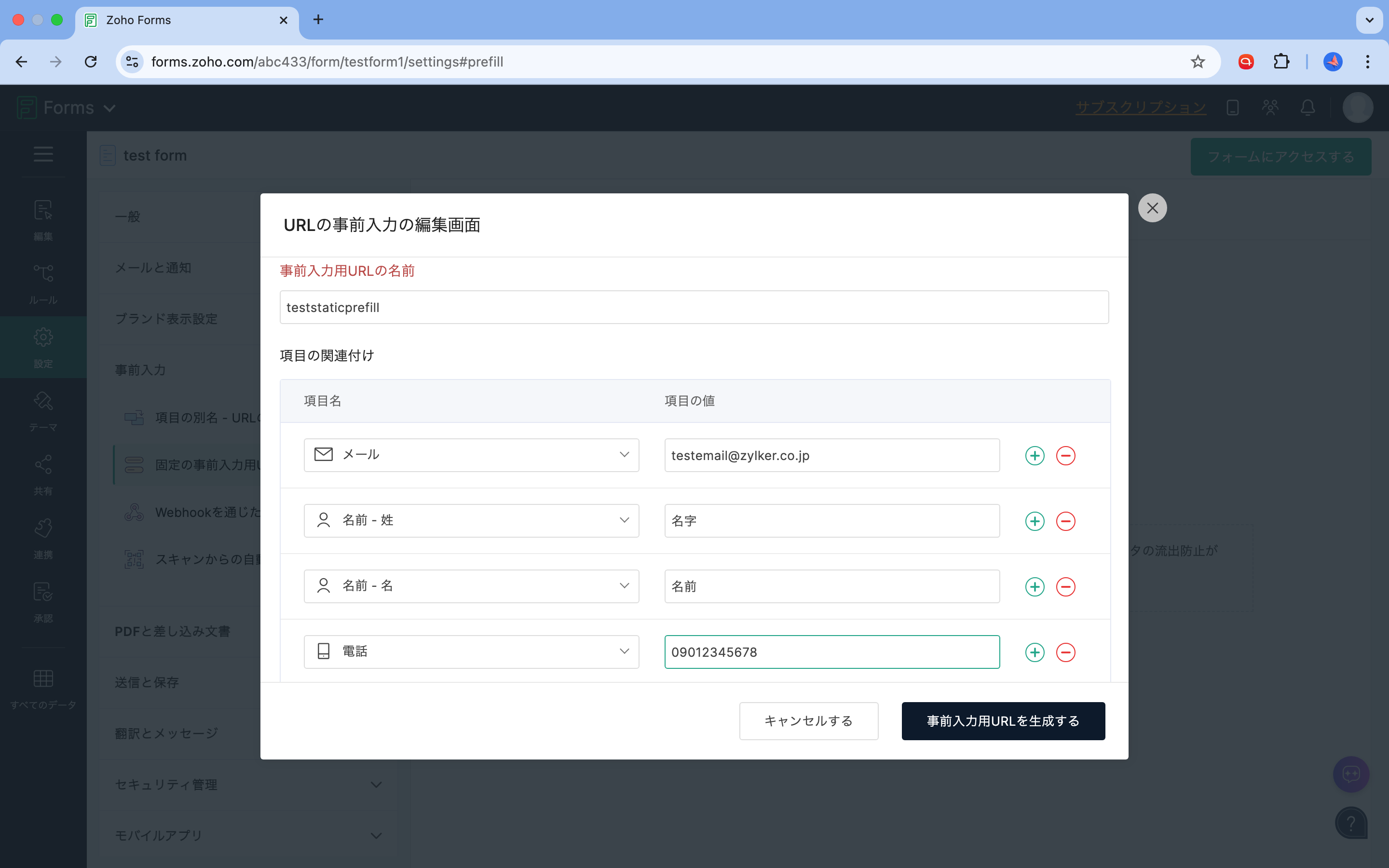Remove the メール mapping row via minus icon
The image size is (1389, 868).
click(1065, 455)
